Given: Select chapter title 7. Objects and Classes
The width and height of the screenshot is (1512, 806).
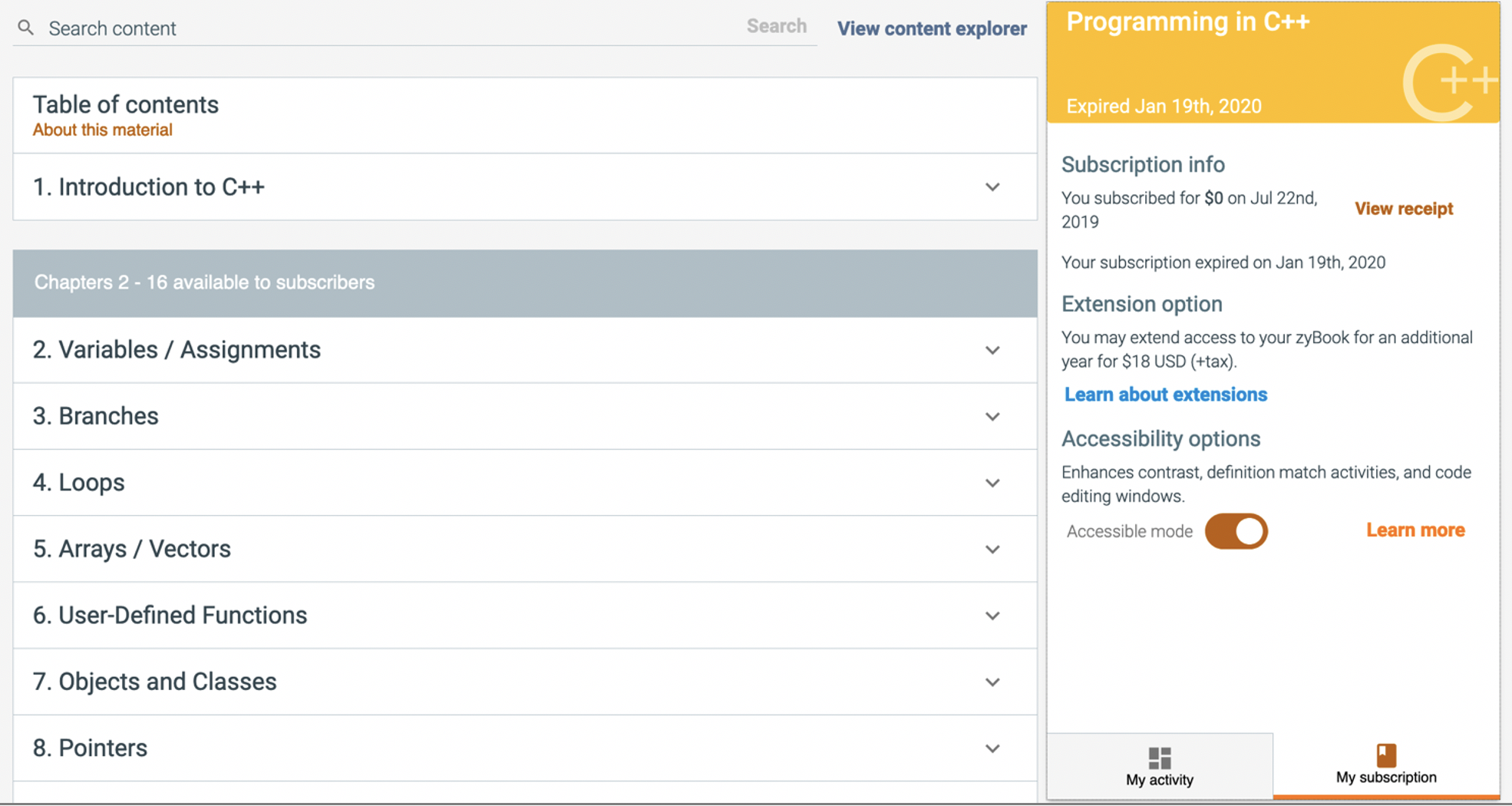Looking at the screenshot, I should coord(154,682).
